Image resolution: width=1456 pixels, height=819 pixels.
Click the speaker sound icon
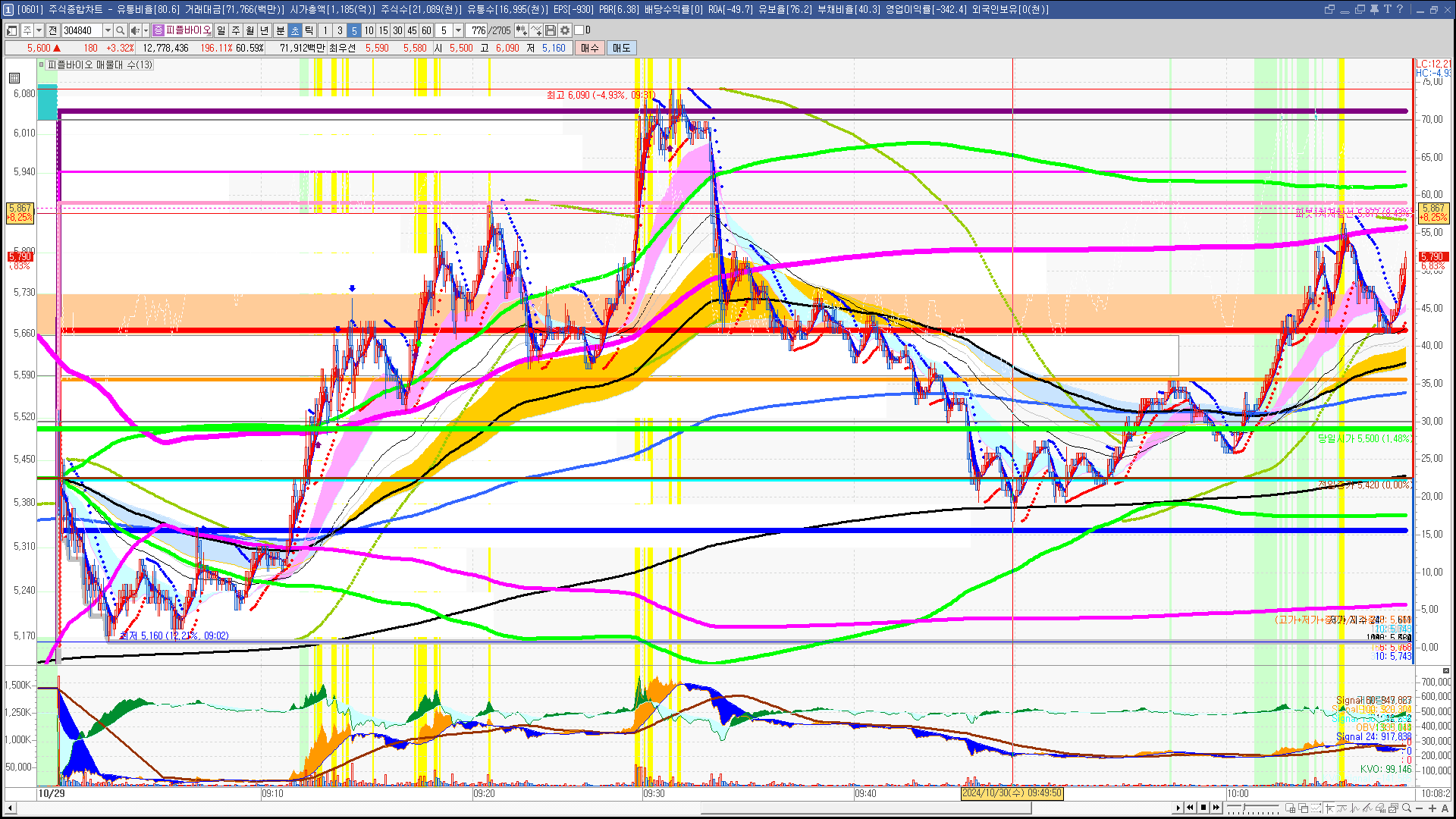tap(134, 30)
